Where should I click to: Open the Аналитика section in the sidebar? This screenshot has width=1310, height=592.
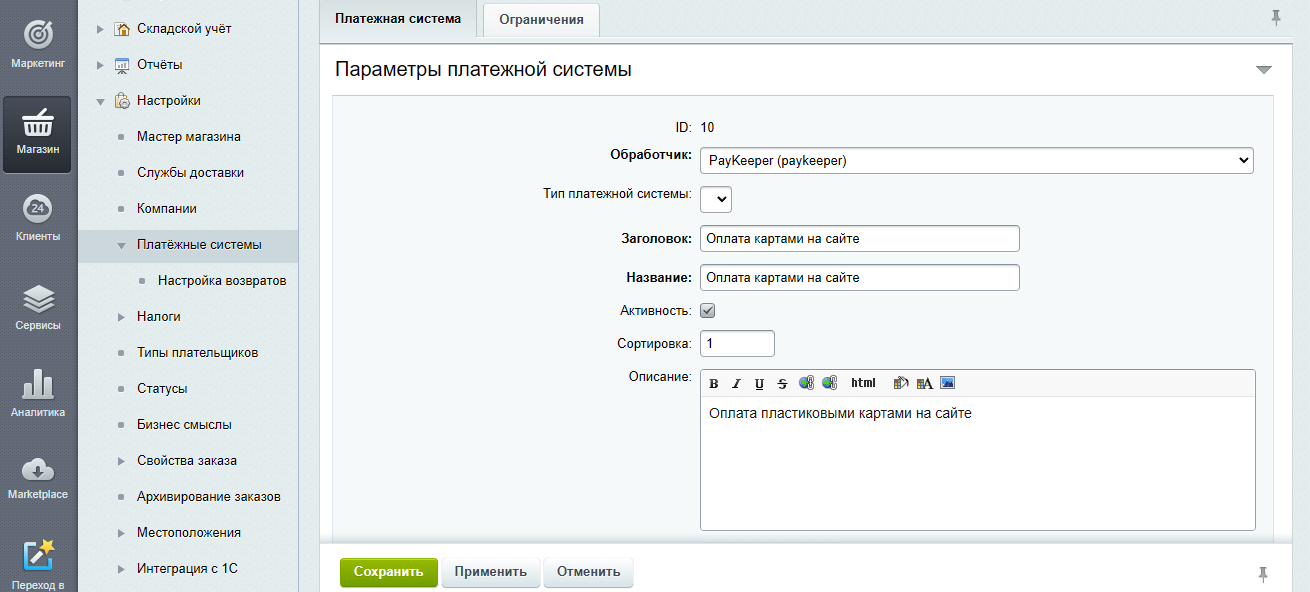(38, 393)
